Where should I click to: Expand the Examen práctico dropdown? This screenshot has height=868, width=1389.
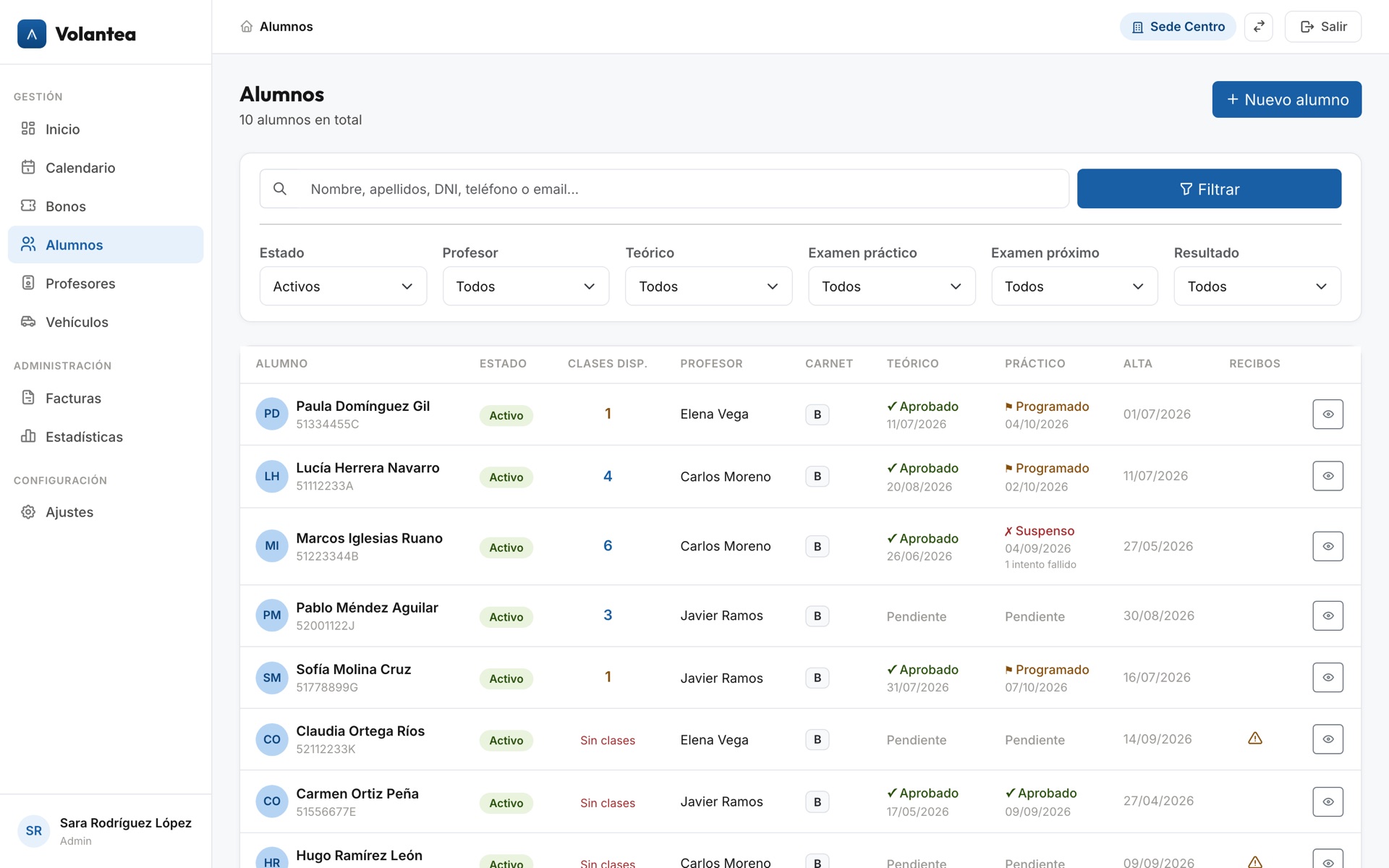tap(892, 286)
